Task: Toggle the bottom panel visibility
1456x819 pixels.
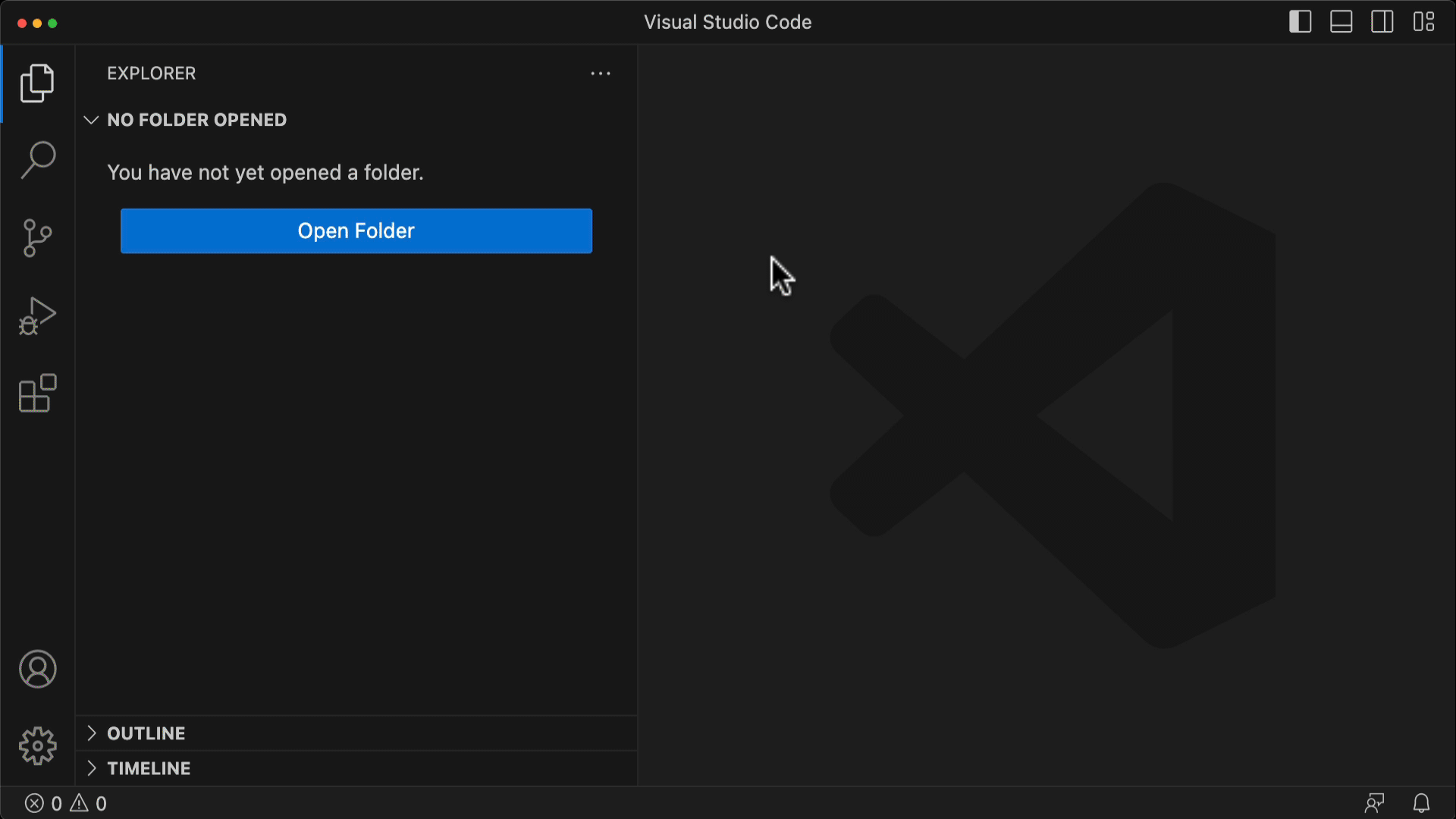Action: tap(1341, 22)
